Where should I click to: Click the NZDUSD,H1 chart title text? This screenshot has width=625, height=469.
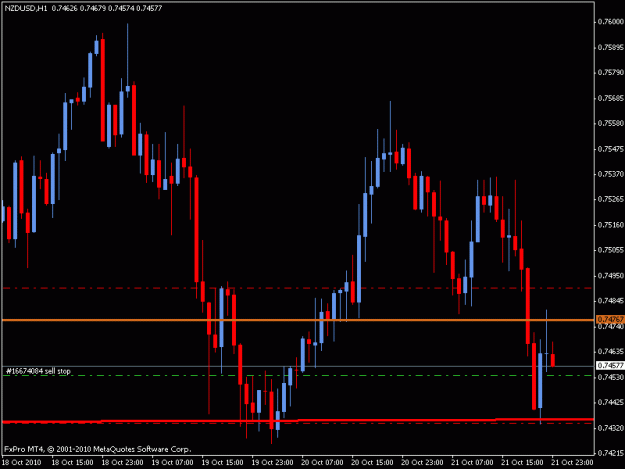coord(26,8)
